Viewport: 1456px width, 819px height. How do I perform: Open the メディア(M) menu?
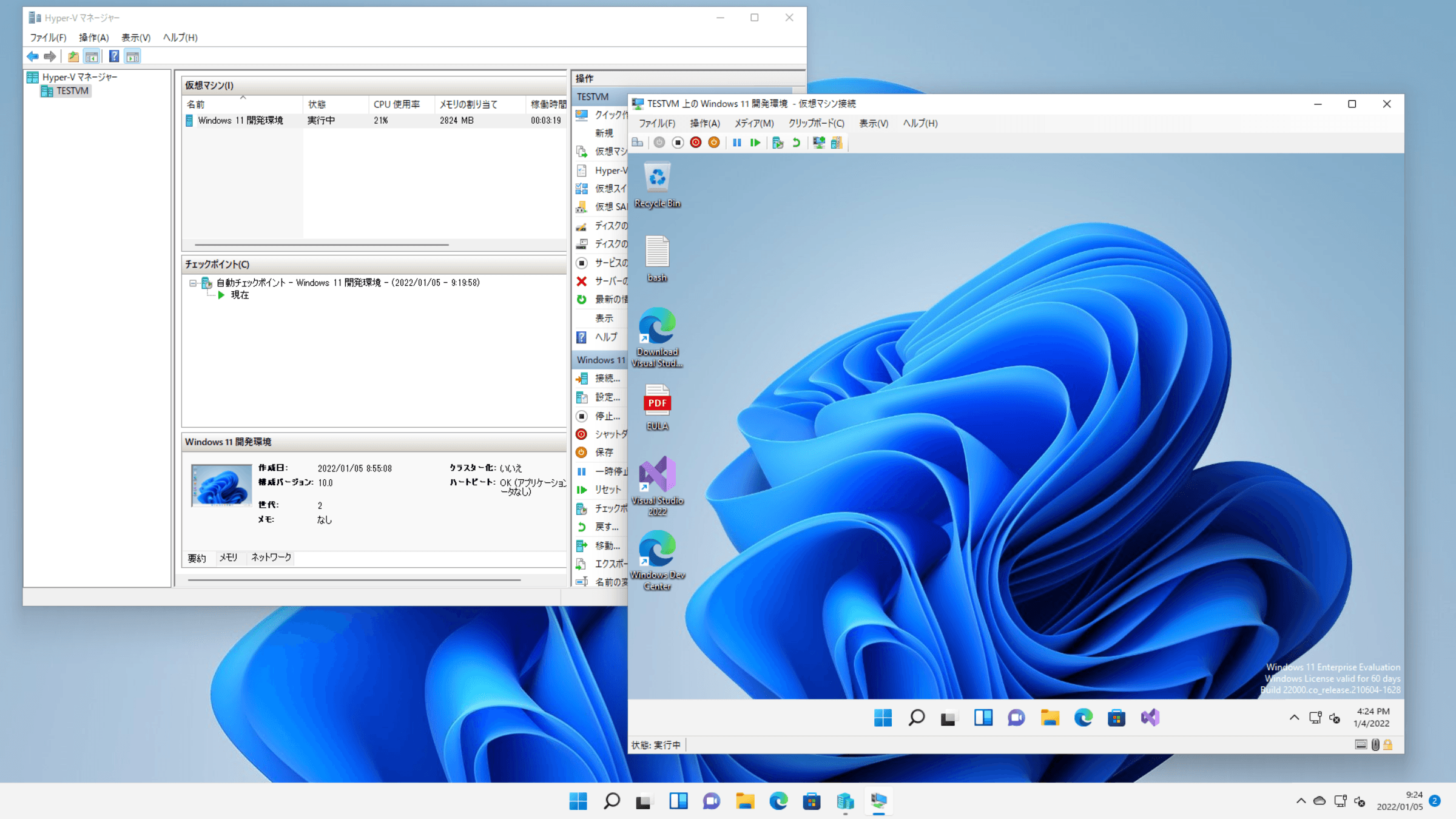pos(753,123)
